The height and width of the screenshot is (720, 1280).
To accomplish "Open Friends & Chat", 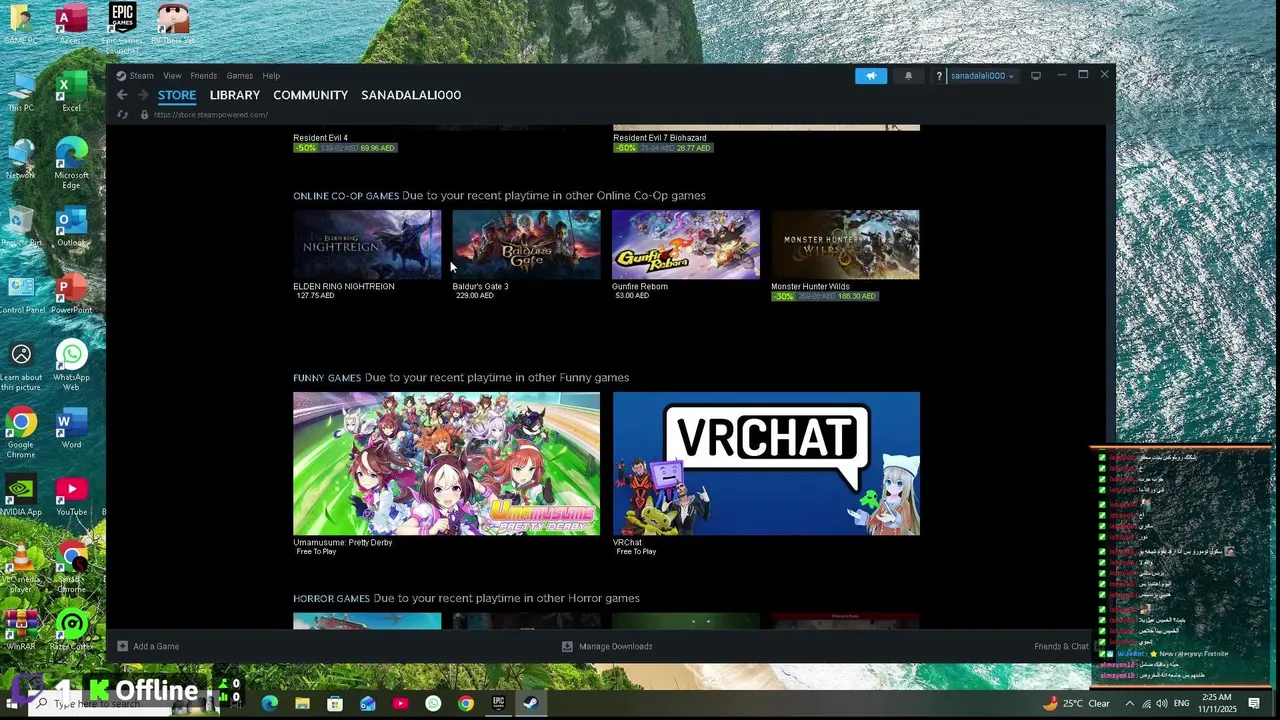I will pyautogui.click(x=1062, y=646).
